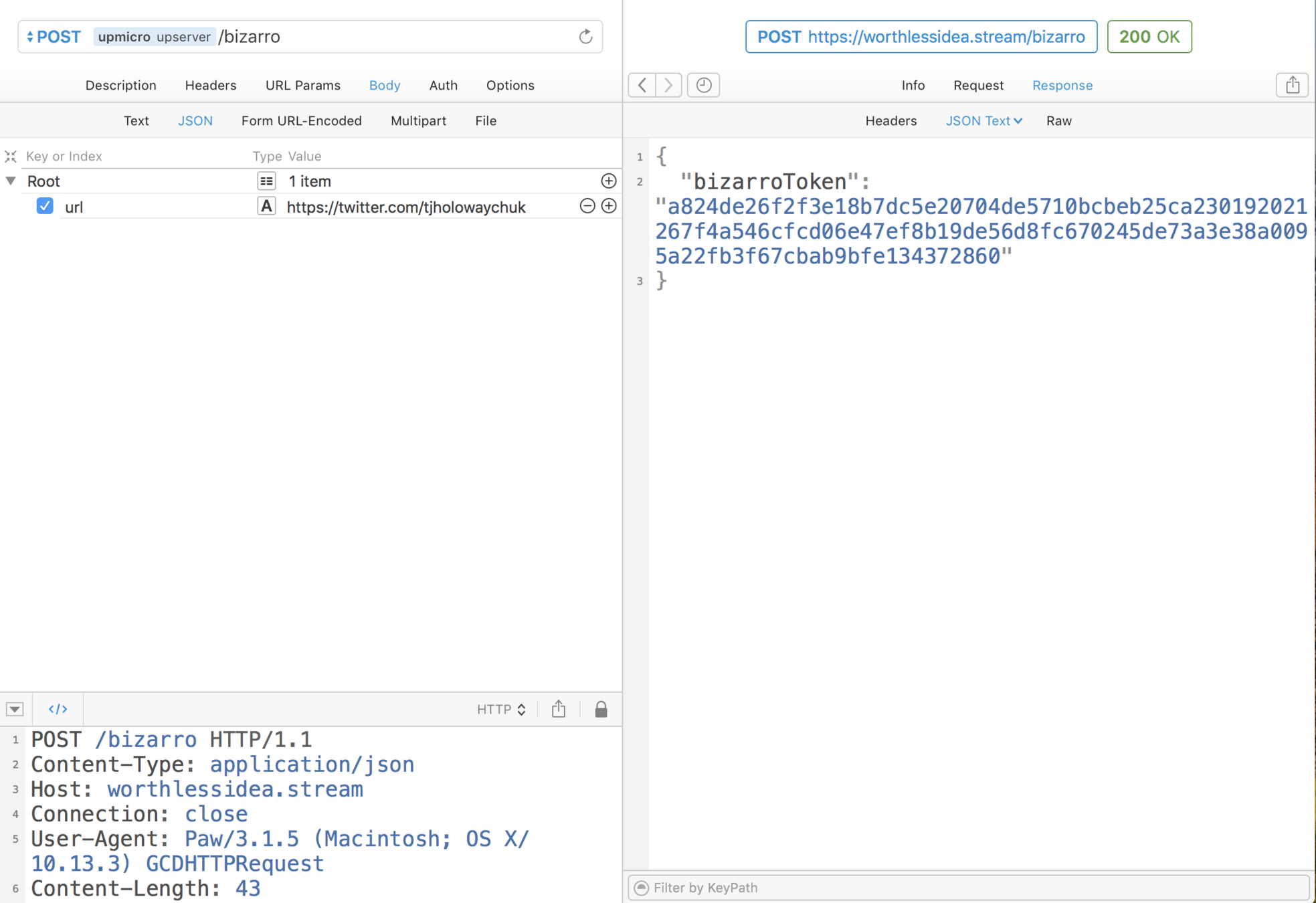
Task: Remove the url item with minus icon
Action: coord(587,206)
